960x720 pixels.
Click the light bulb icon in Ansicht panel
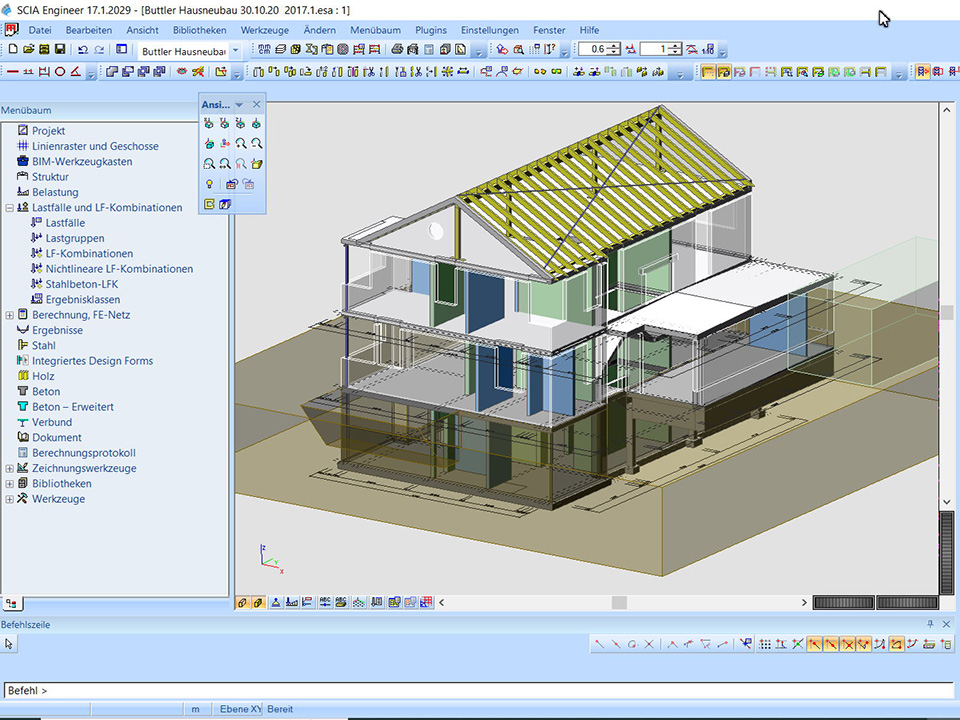pos(209,184)
